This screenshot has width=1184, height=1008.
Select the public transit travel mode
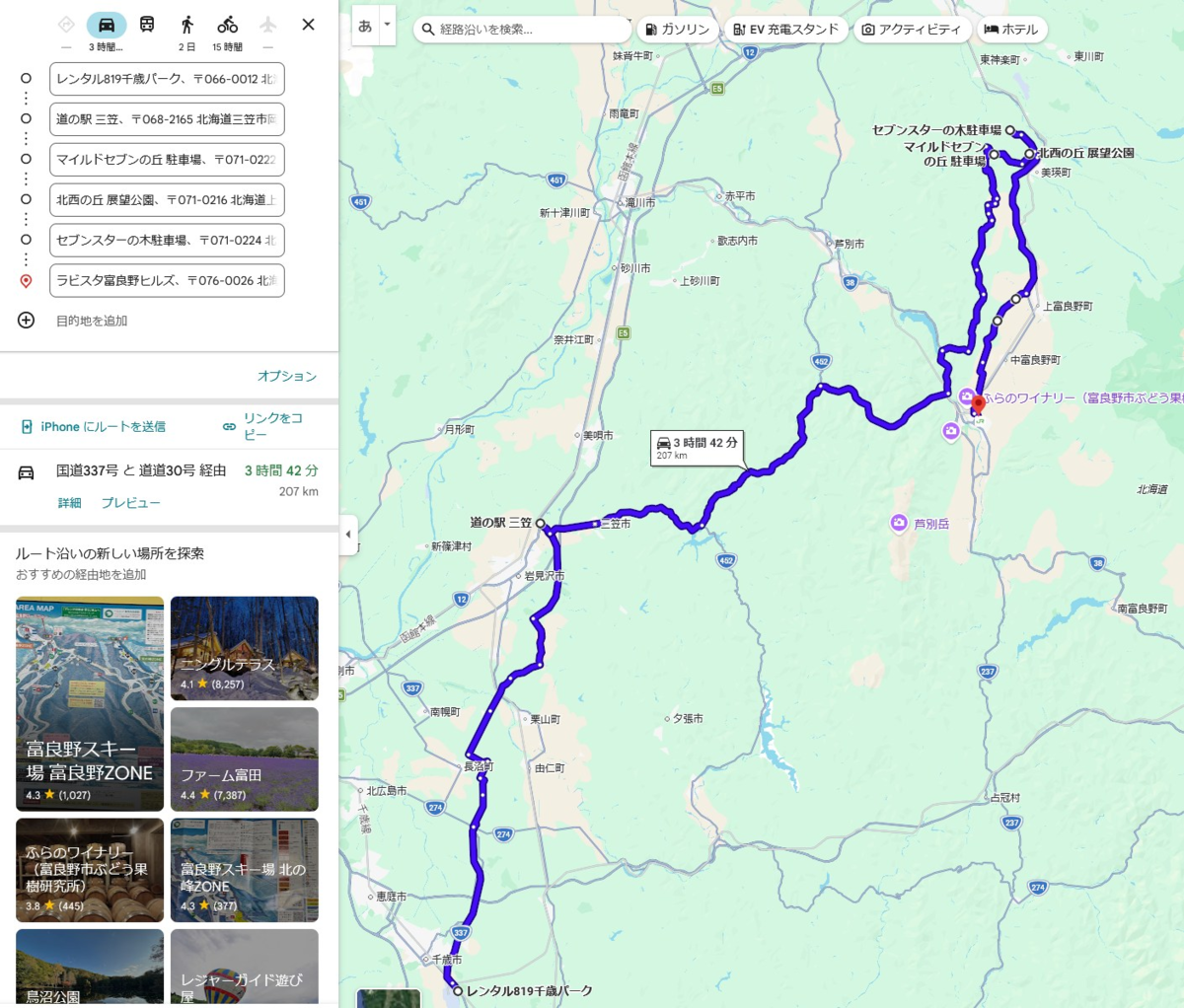pyautogui.click(x=146, y=25)
